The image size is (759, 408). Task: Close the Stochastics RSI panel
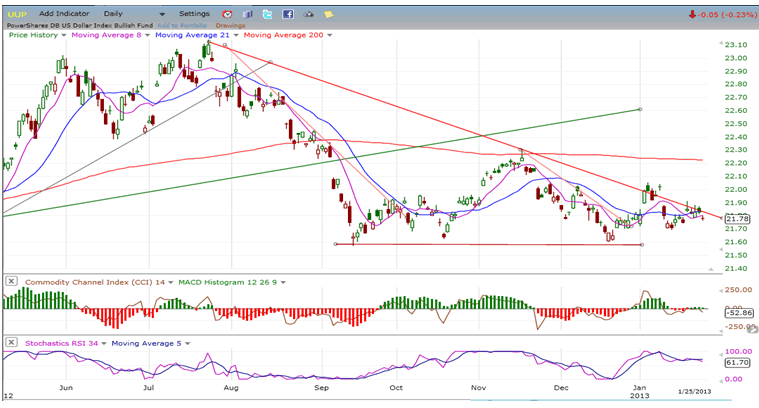[10, 341]
